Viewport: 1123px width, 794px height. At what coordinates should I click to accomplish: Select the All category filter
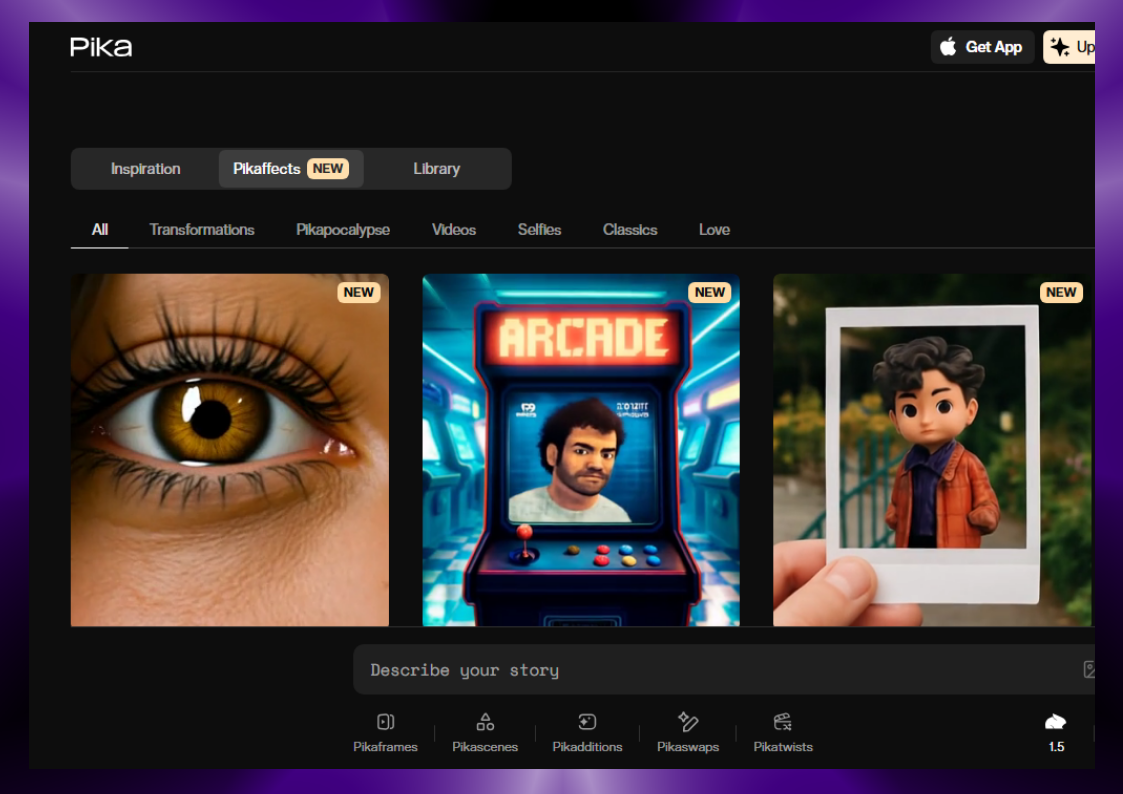click(100, 230)
